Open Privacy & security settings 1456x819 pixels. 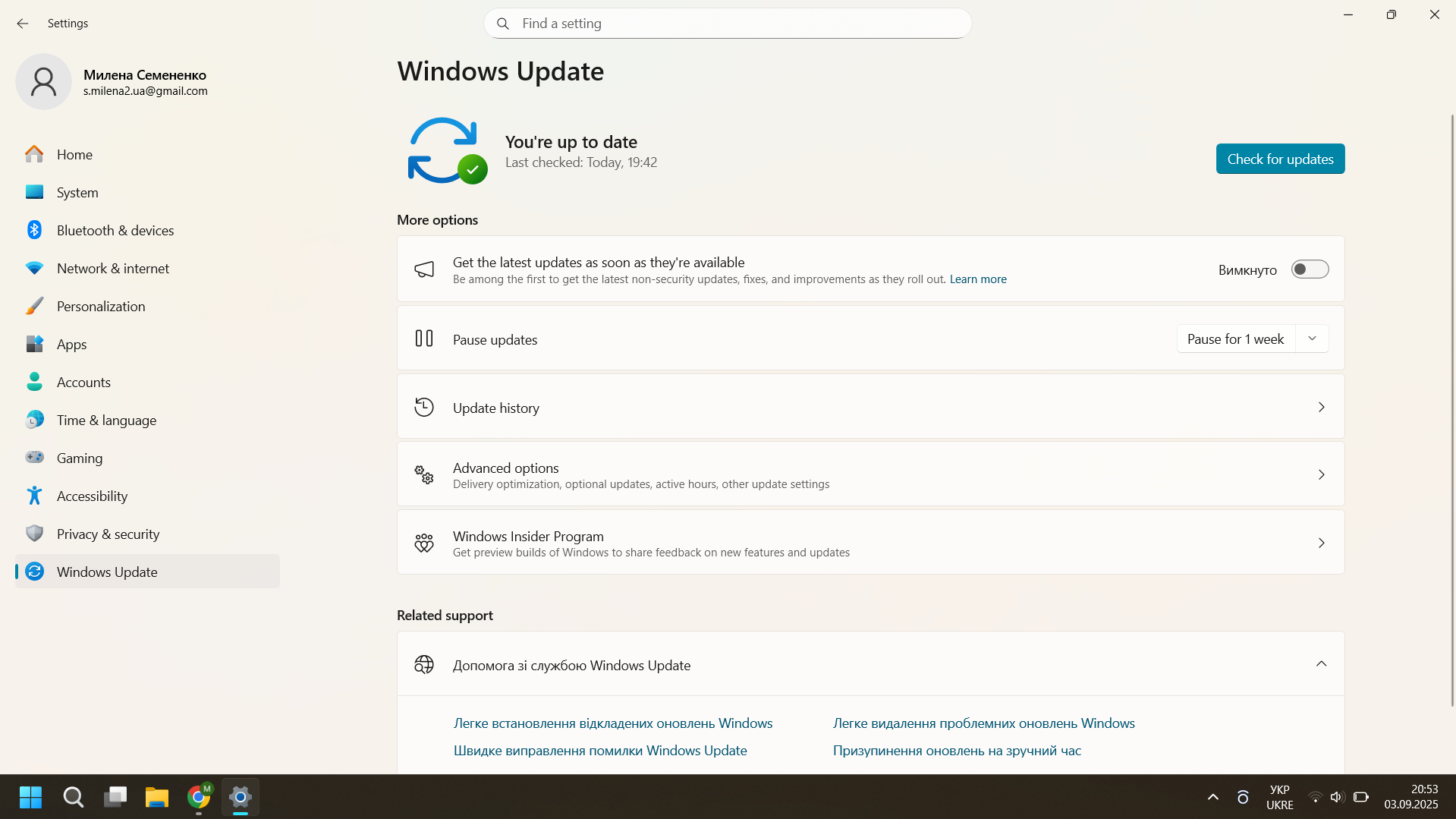pos(147,534)
